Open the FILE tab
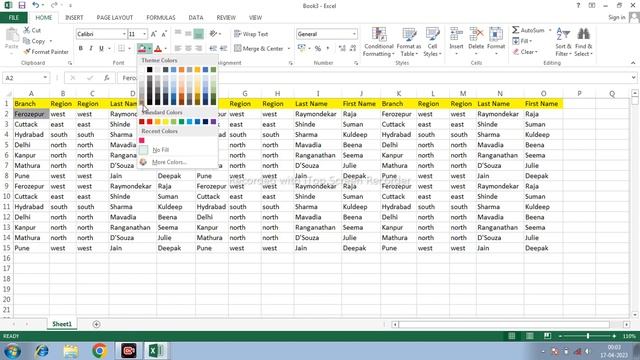 coord(13,18)
